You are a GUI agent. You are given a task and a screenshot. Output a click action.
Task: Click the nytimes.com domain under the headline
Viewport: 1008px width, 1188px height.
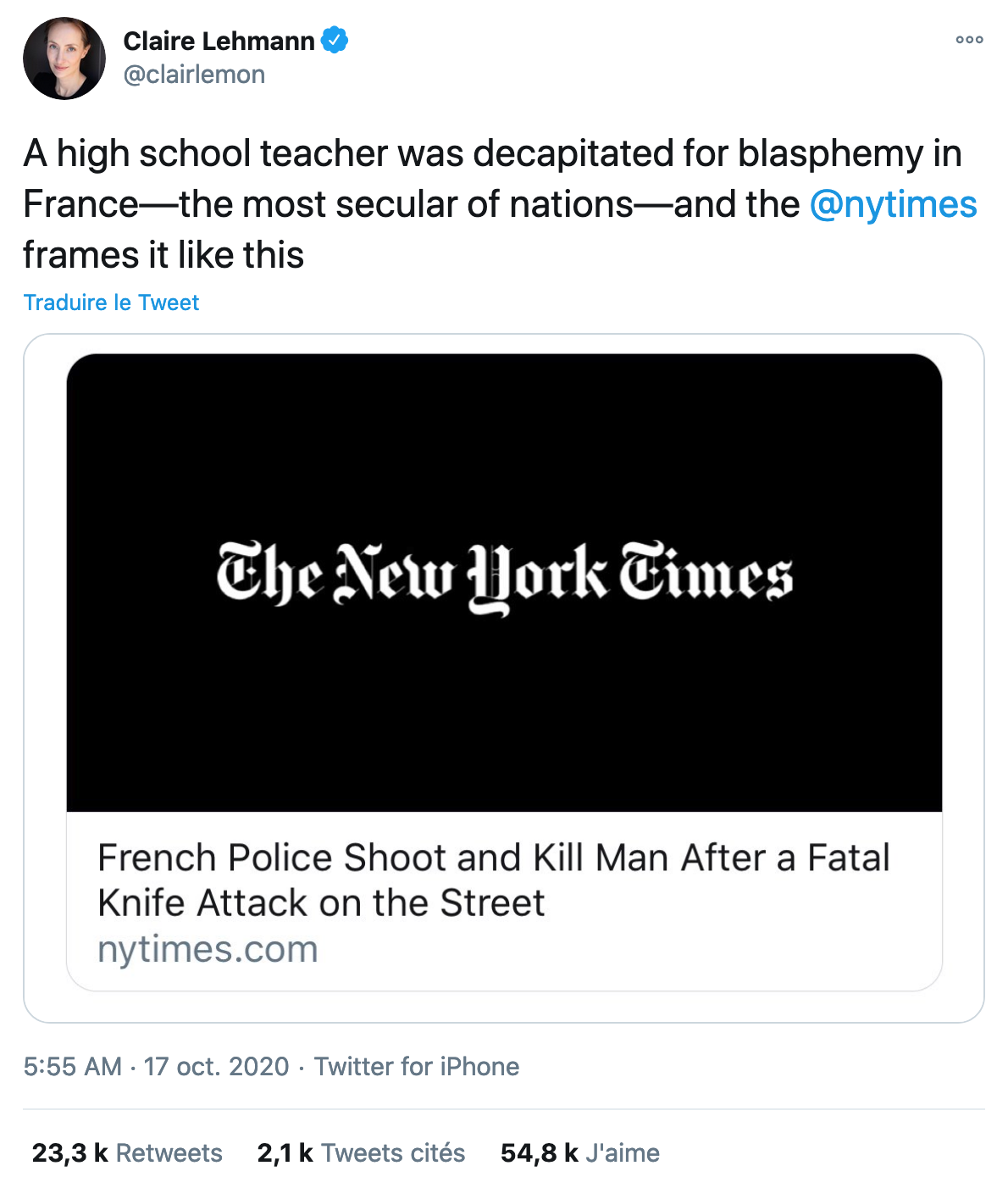(x=208, y=949)
